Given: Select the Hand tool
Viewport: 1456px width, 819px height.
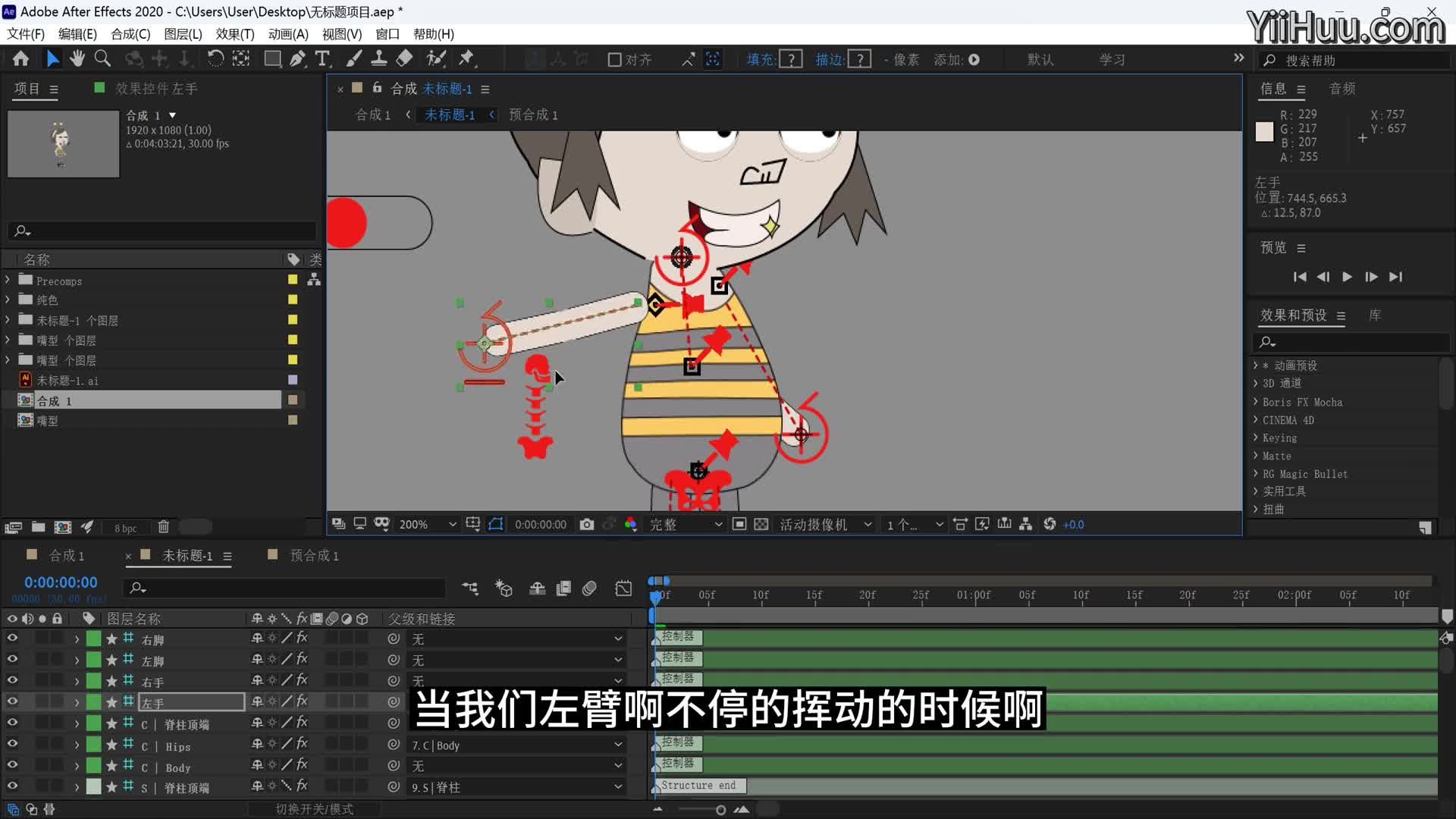Looking at the screenshot, I should coord(77,58).
